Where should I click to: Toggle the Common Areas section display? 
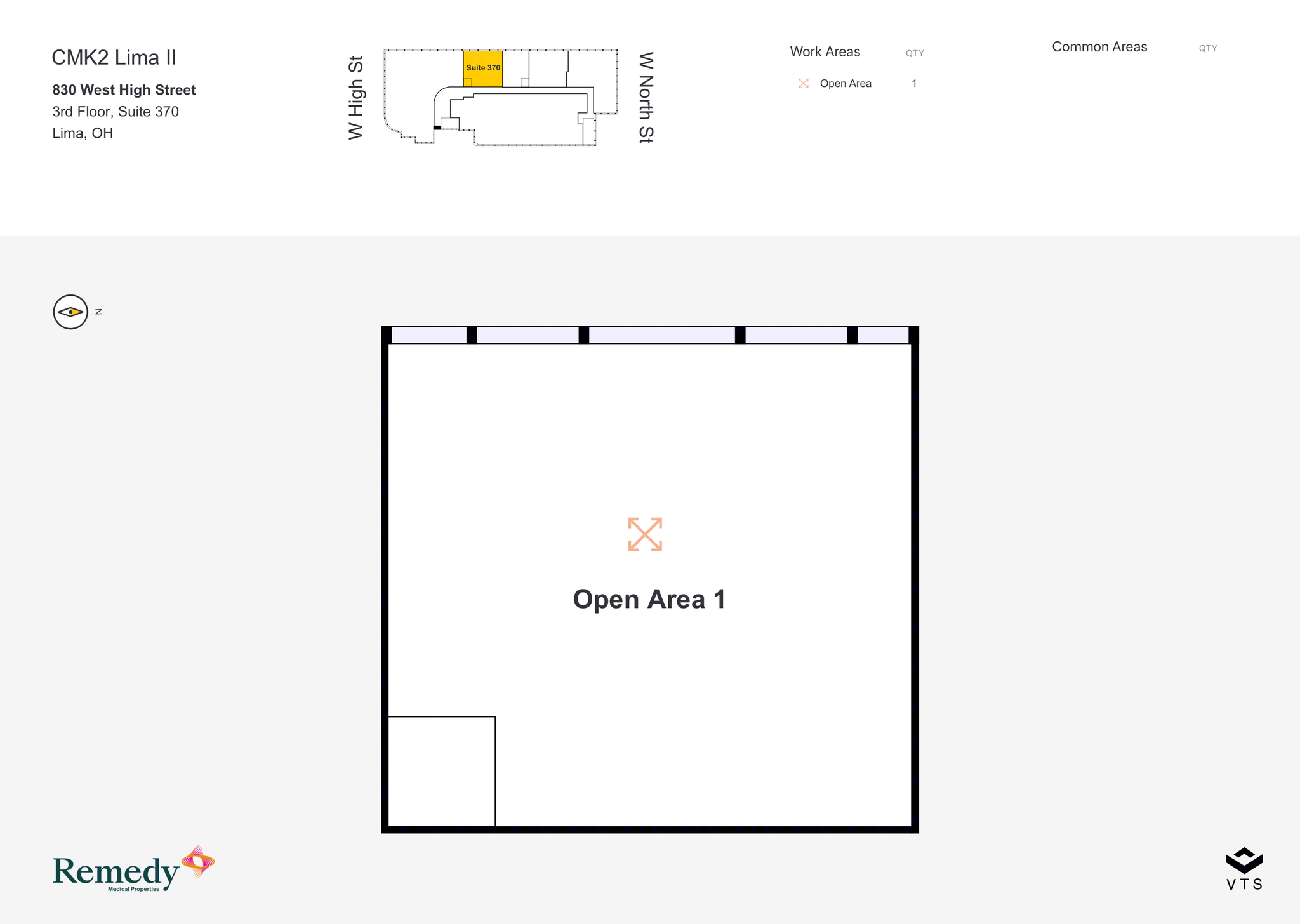[x=1099, y=46]
